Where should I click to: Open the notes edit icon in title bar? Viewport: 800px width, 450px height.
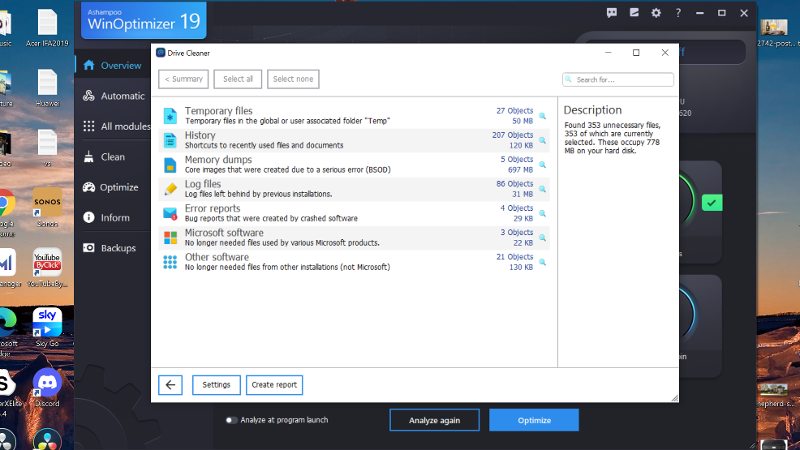tap(634, 13)
